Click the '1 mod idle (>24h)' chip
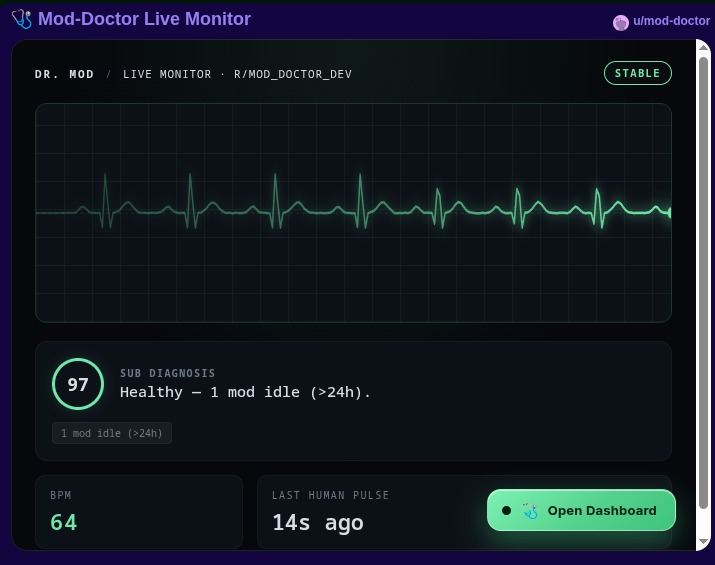 [x=112, y=433]
